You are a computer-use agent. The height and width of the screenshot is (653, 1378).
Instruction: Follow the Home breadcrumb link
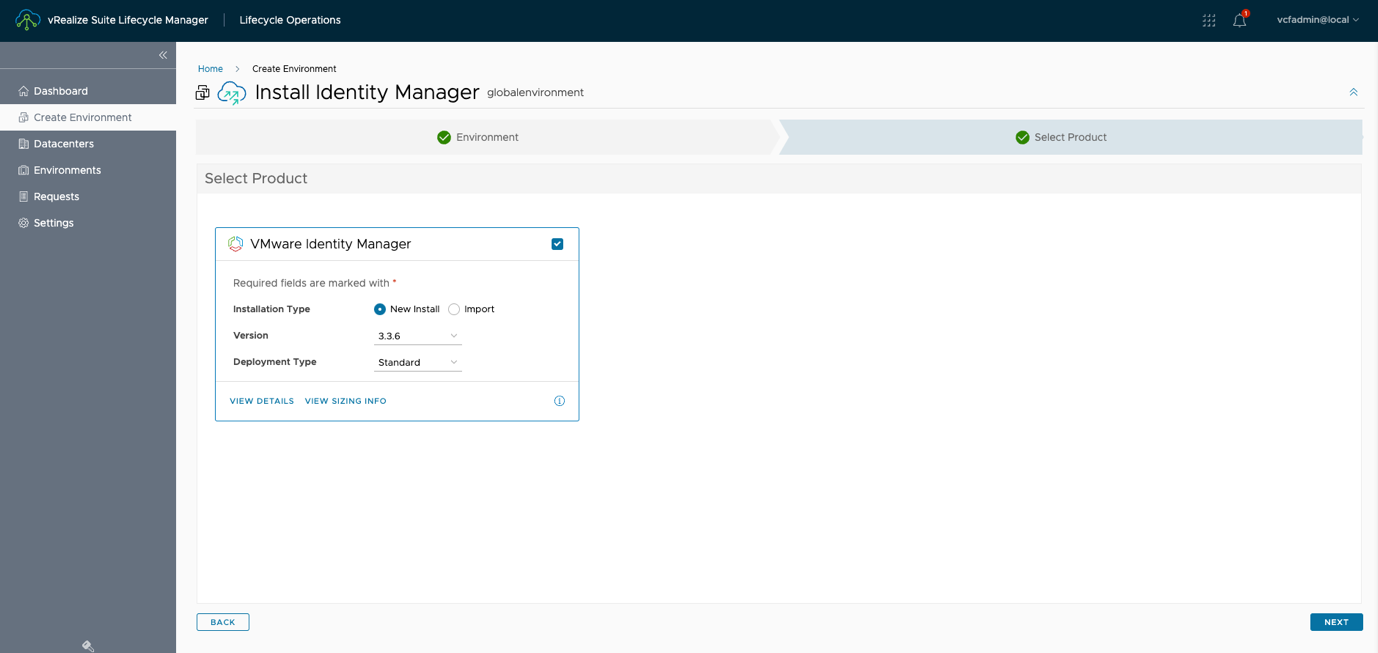click(x=210, y=69)
